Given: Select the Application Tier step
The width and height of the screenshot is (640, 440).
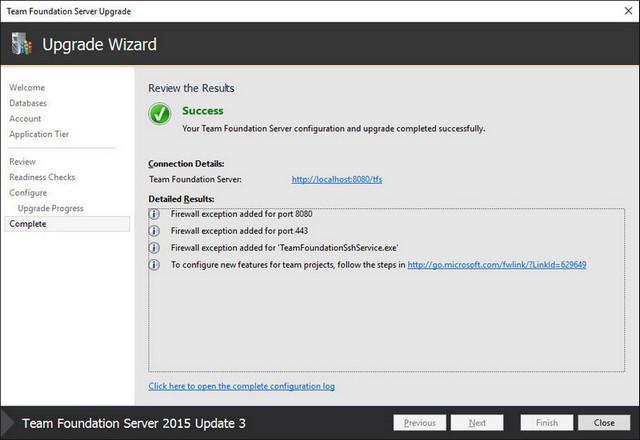Looking at the screenshot, I should point(39,134).
